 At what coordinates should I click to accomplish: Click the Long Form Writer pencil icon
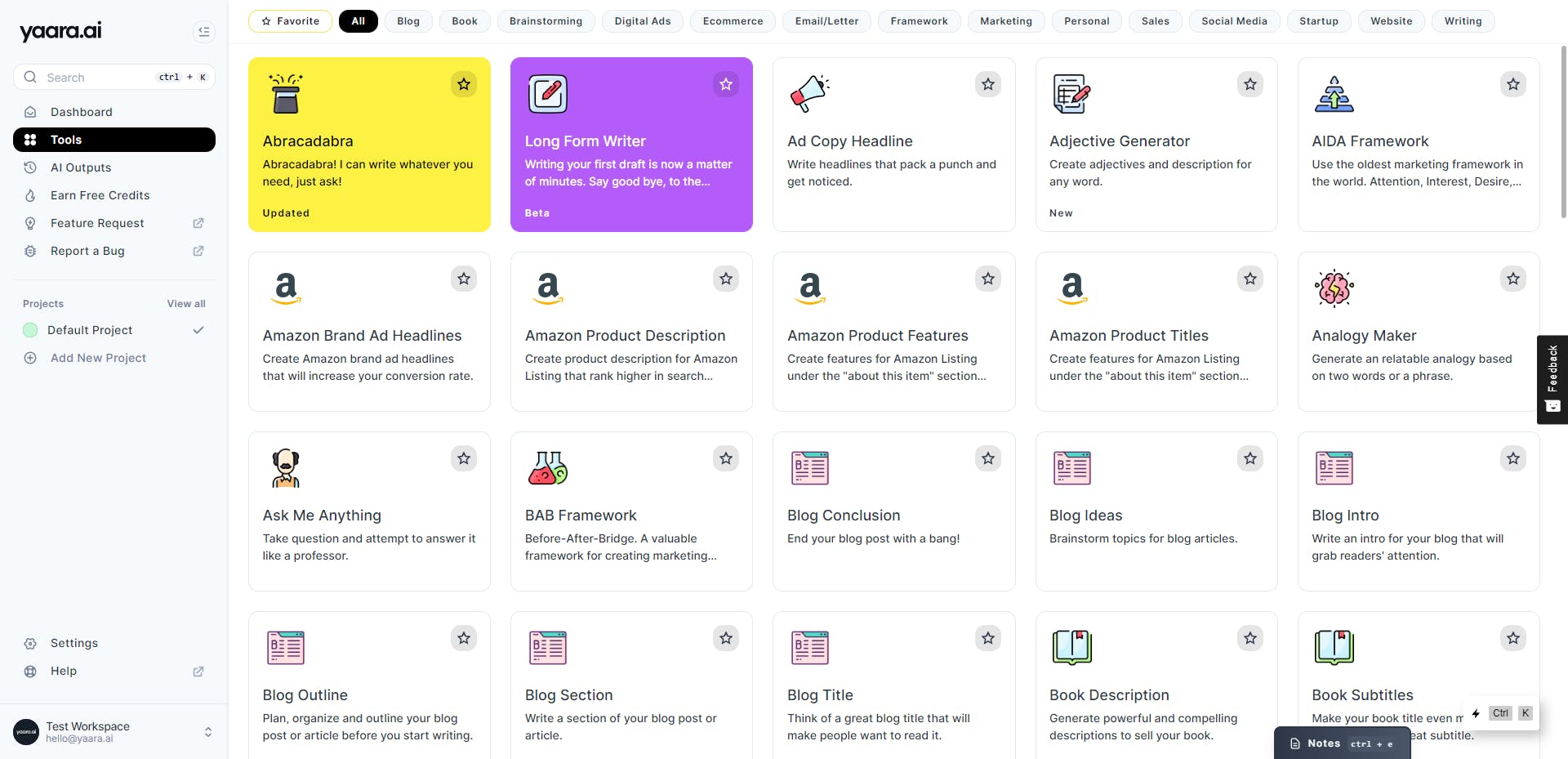(x=547, y=93)
